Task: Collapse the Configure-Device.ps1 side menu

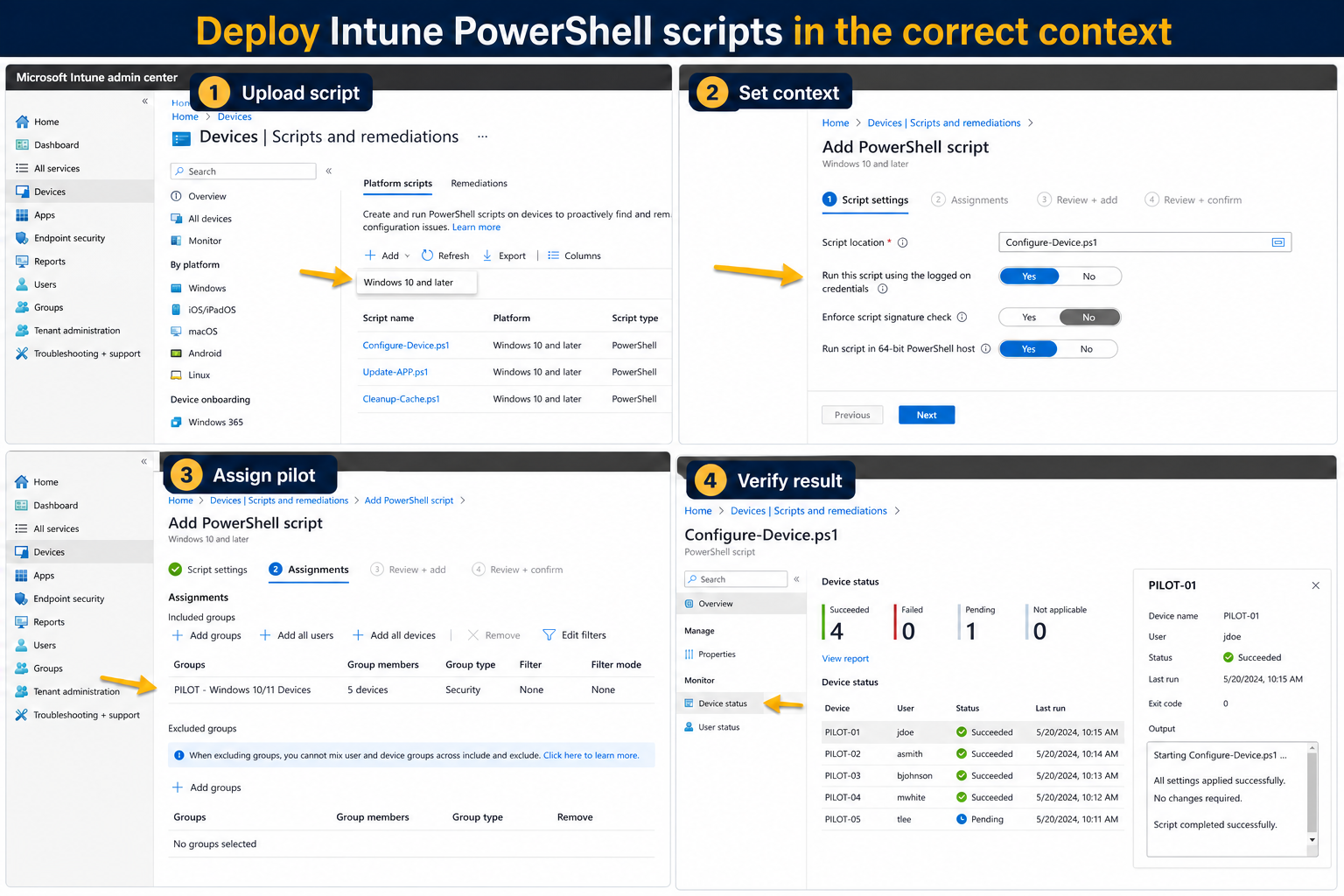Action: pyautogui.click(x=796, y=579)
